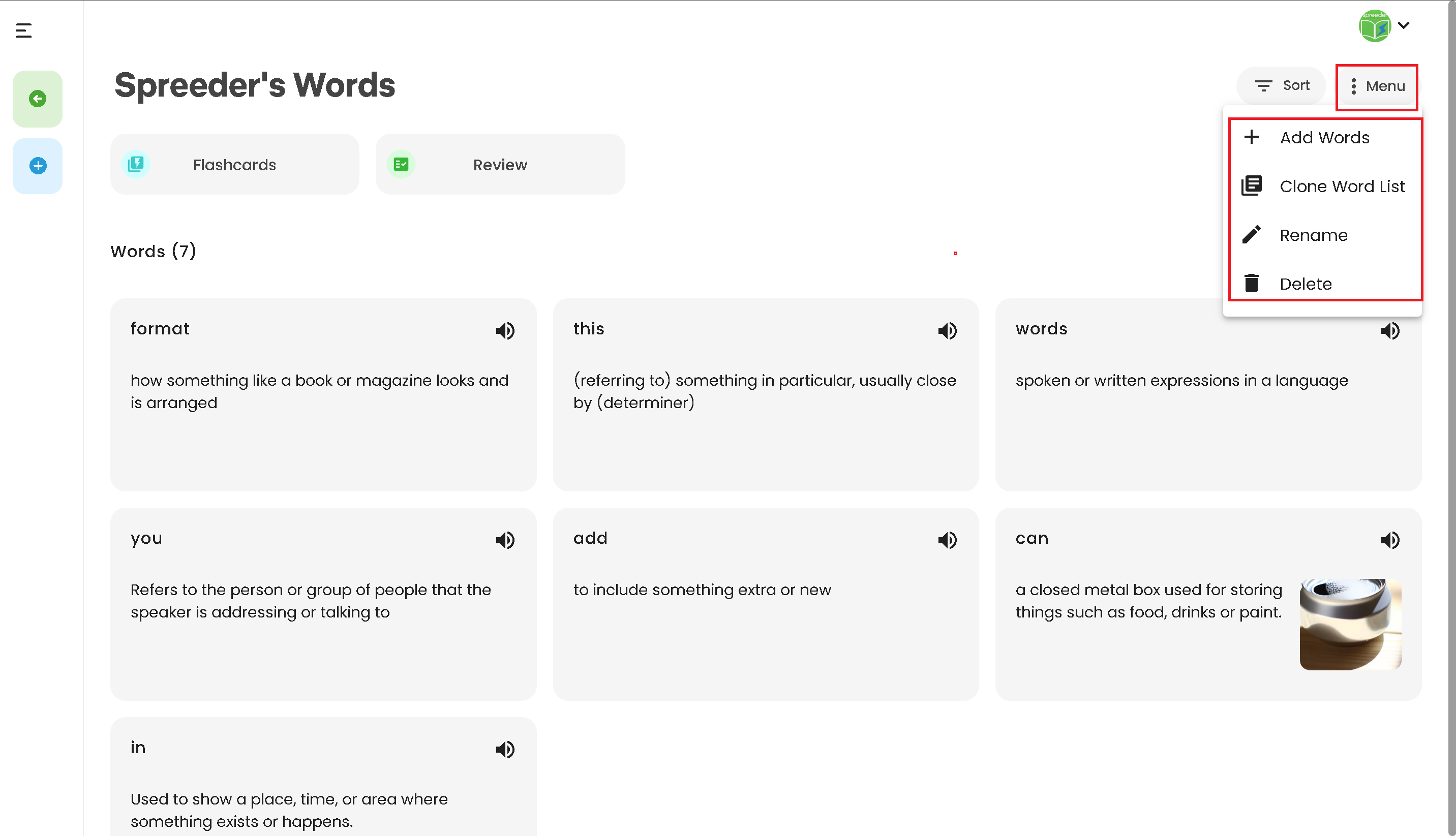Play pronunciation of the word "this"
Image resolution: width=1456 pixels, height=836 pixels.
[x=947, y=331]
